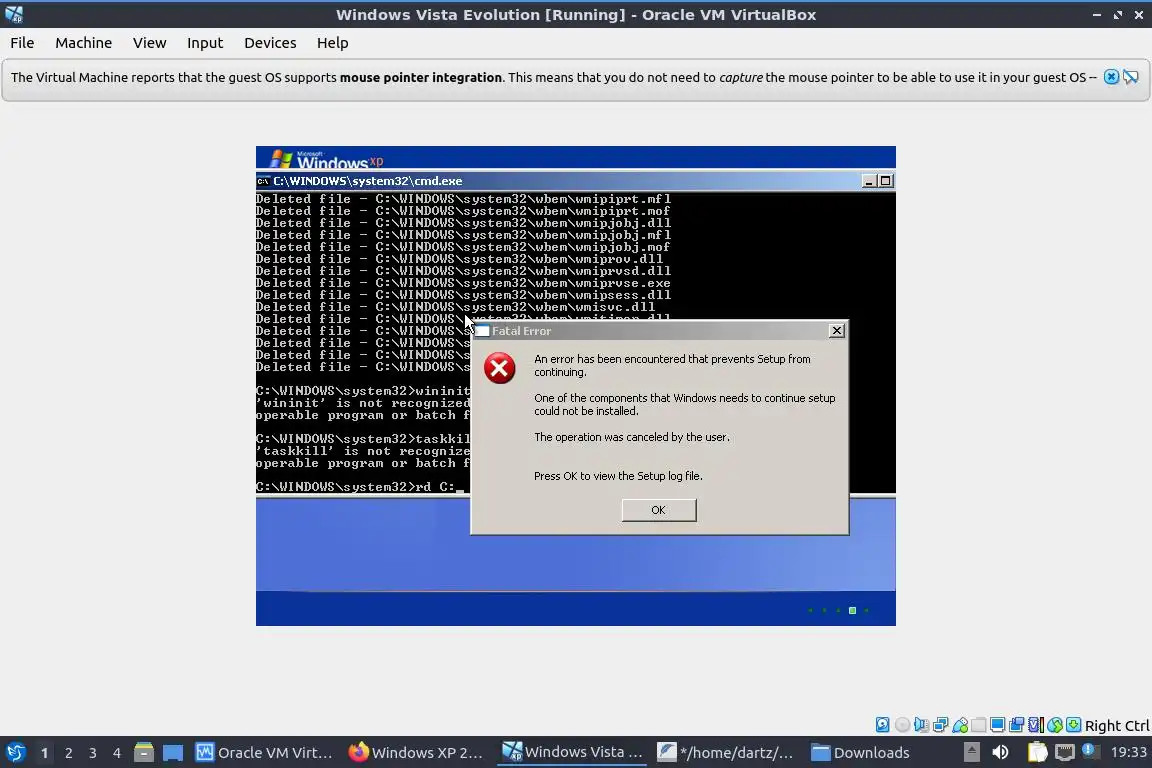1152x768 pixels.
Task: Click the VirtualBox window icon in title bar
Action: coord(14,14)
